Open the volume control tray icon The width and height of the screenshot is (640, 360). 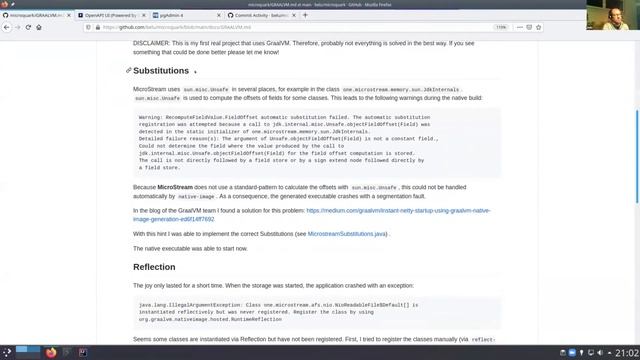pyautogui.click(x=600, y=353)
